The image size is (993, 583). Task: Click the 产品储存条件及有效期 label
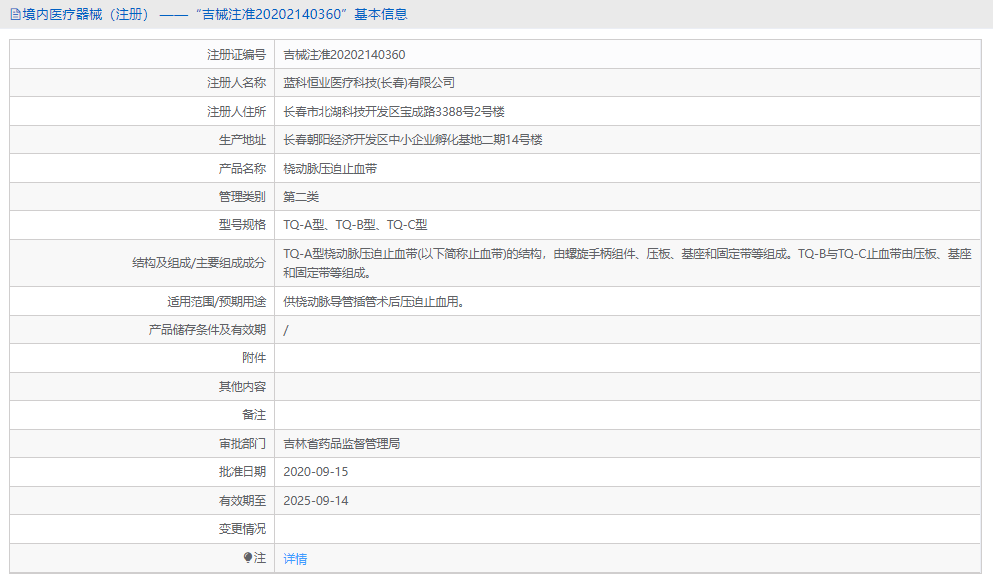pyautogui.click(x=207, y=330)
